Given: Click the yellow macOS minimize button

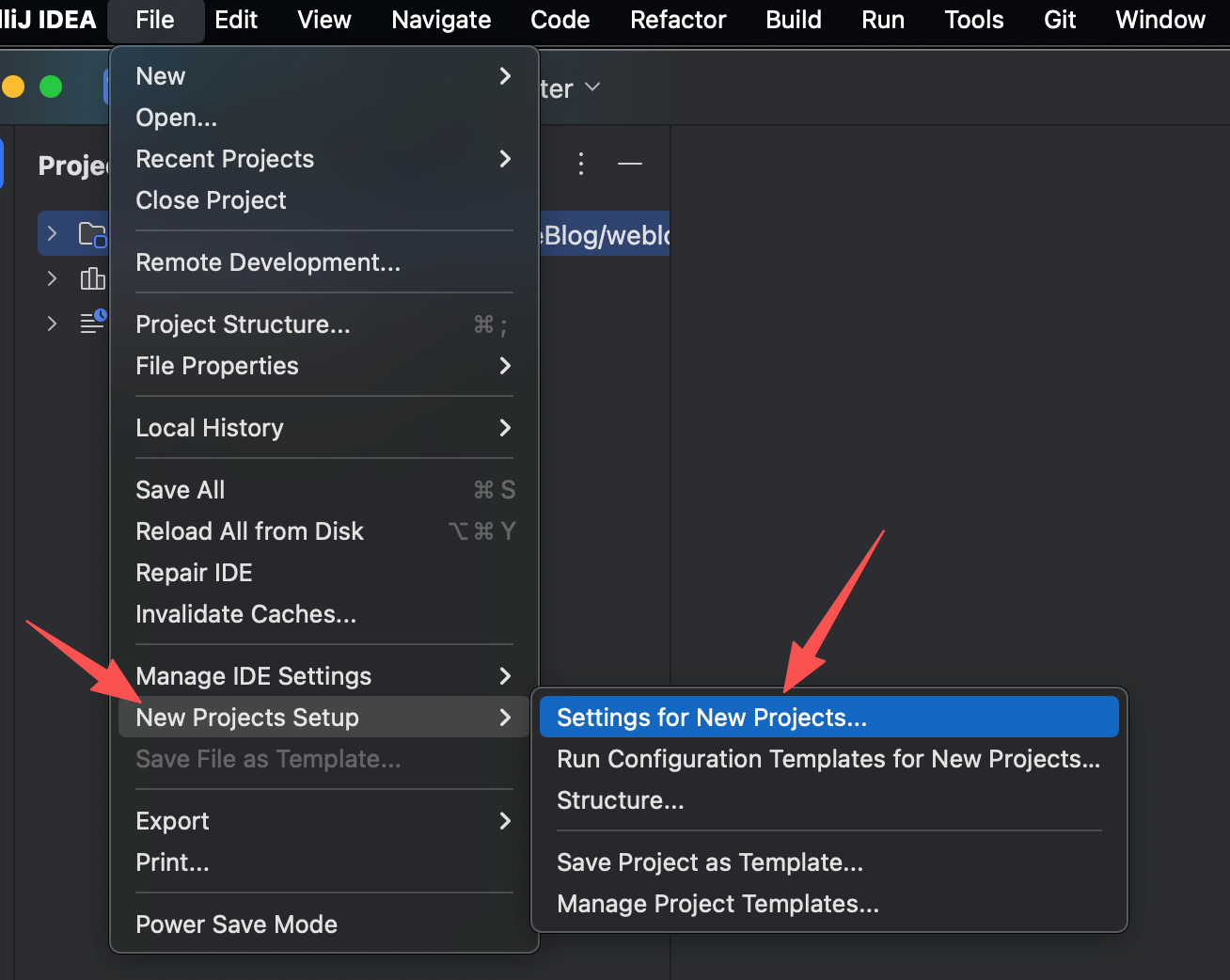Looking at the screenshot, I should [x=13, y=87].
